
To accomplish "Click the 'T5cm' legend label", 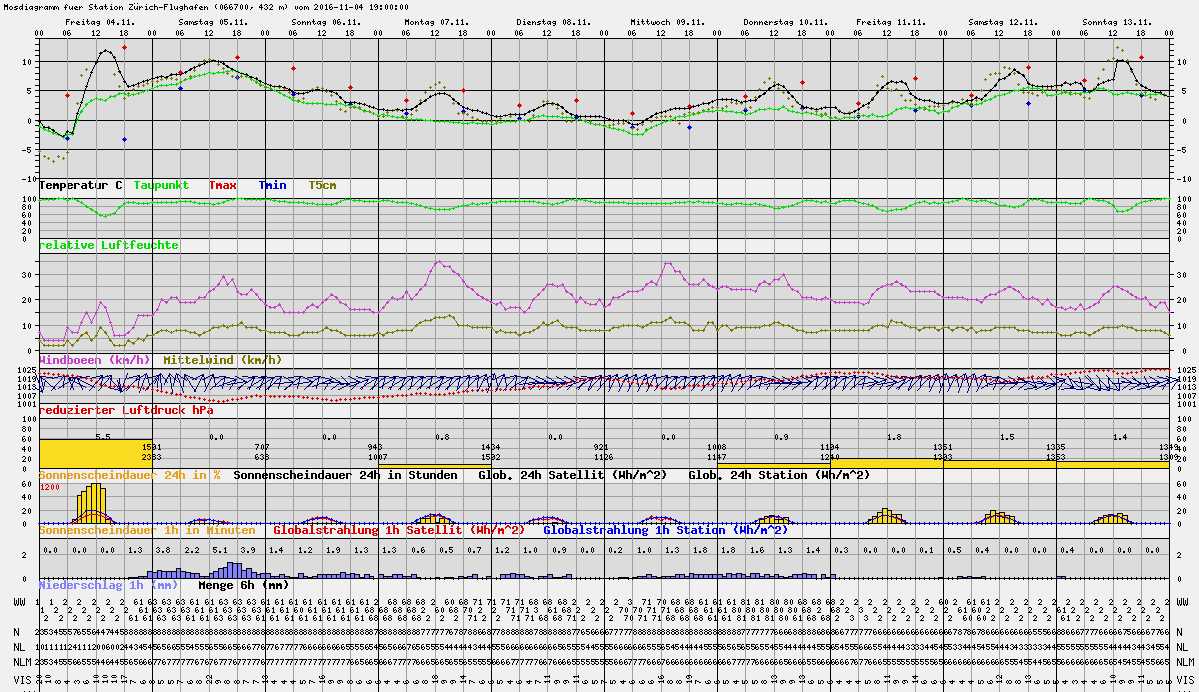I will click(322, 185).
